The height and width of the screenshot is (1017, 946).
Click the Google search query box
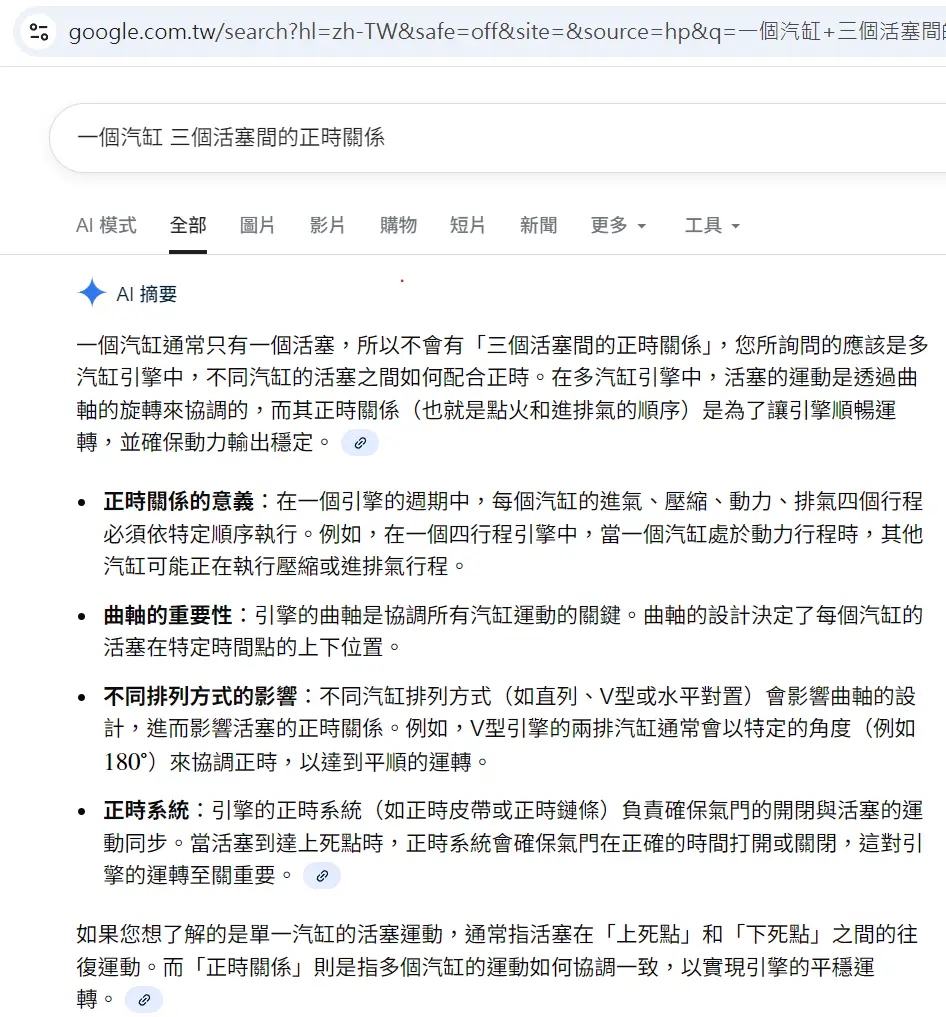tap(480, 138)
